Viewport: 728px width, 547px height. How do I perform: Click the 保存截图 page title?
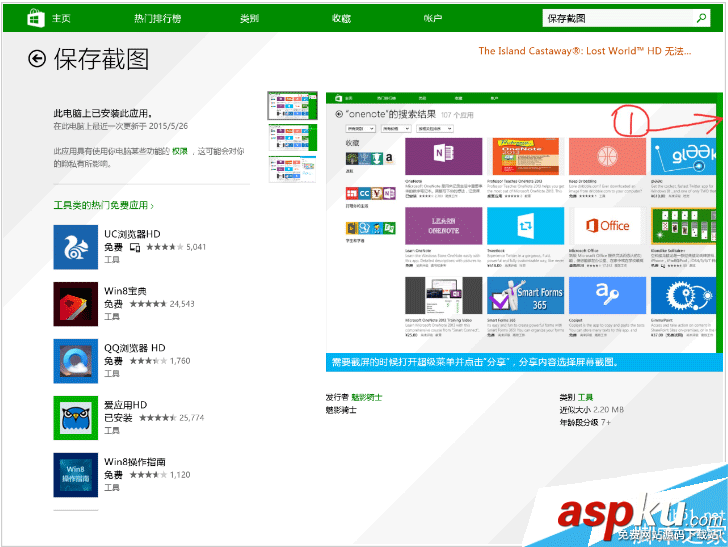click(x=102, y=59)
